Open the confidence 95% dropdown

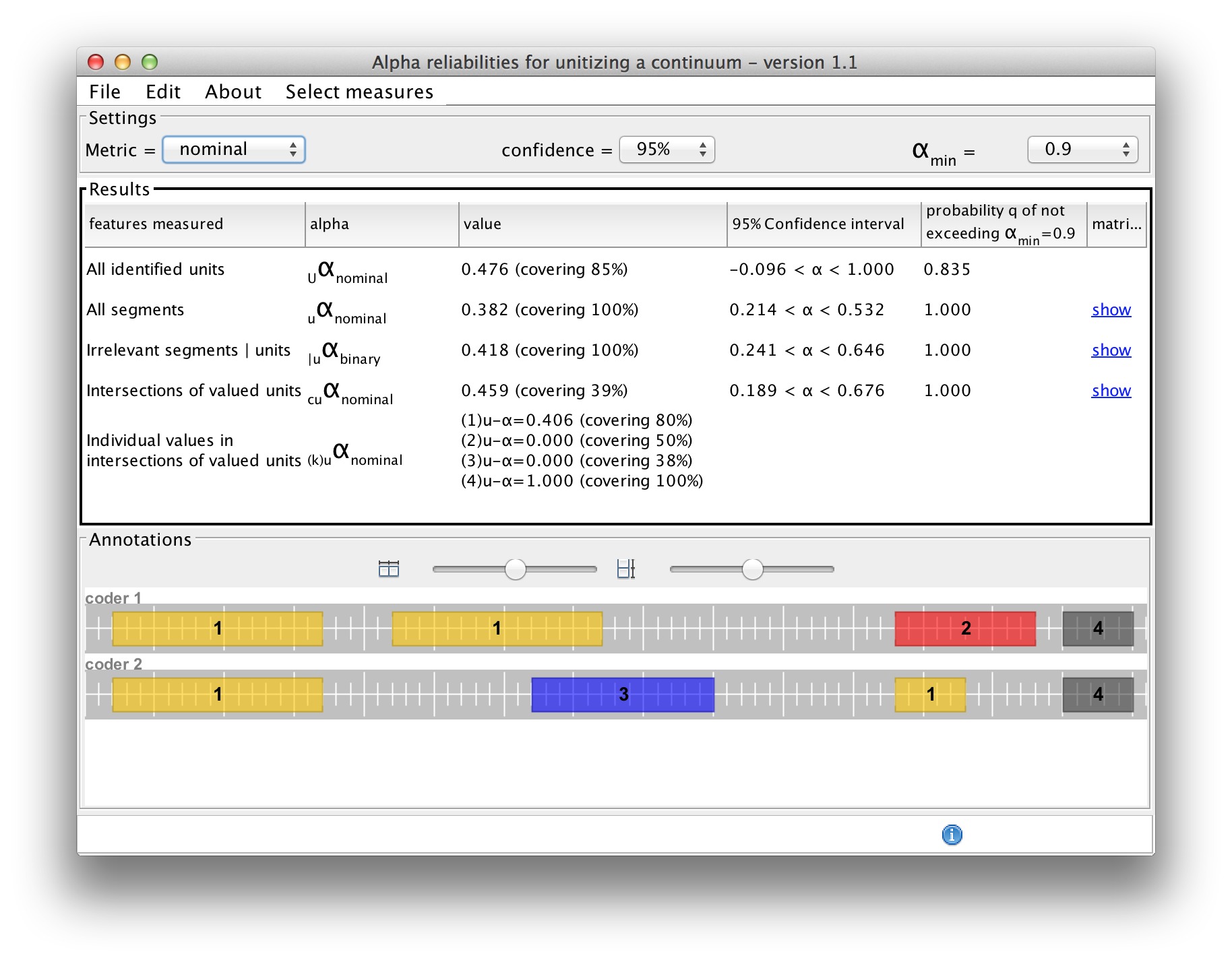(x=667, y=150)
